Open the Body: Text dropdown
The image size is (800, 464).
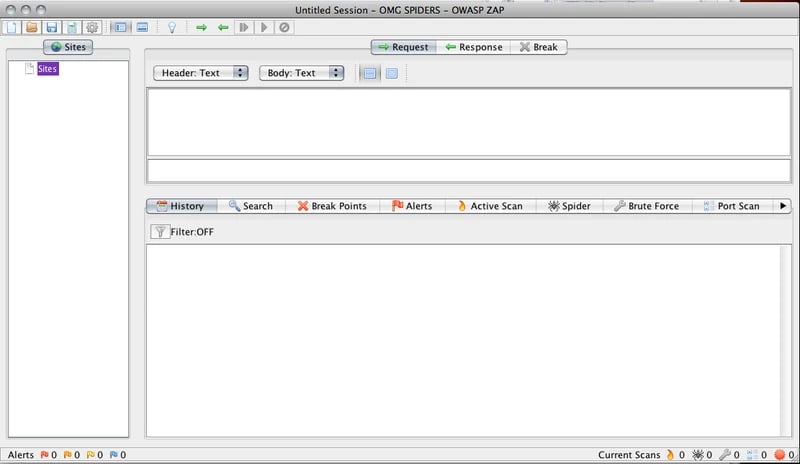click(x=301, y=73)
